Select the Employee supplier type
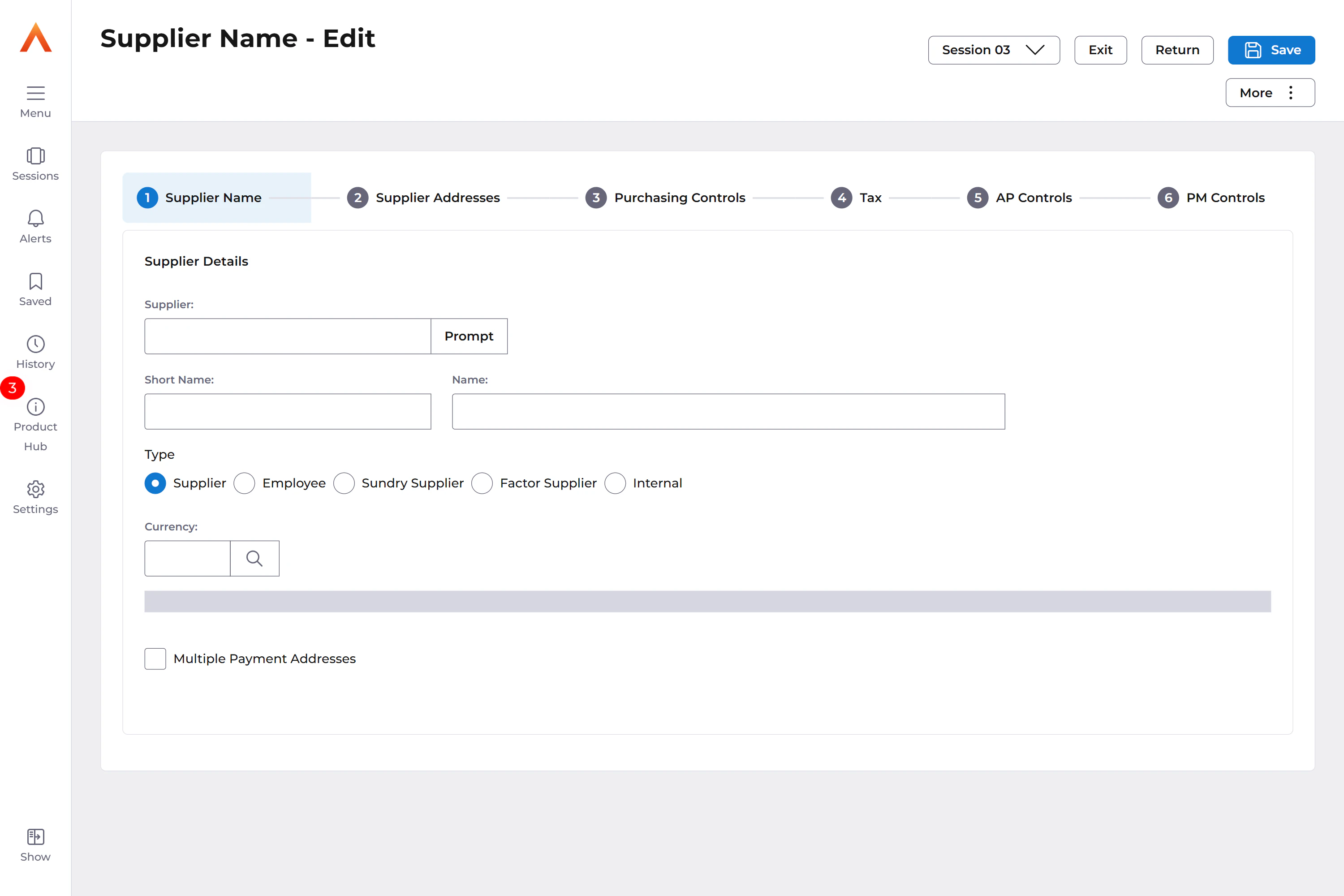1344x896 pixels. 245,483
